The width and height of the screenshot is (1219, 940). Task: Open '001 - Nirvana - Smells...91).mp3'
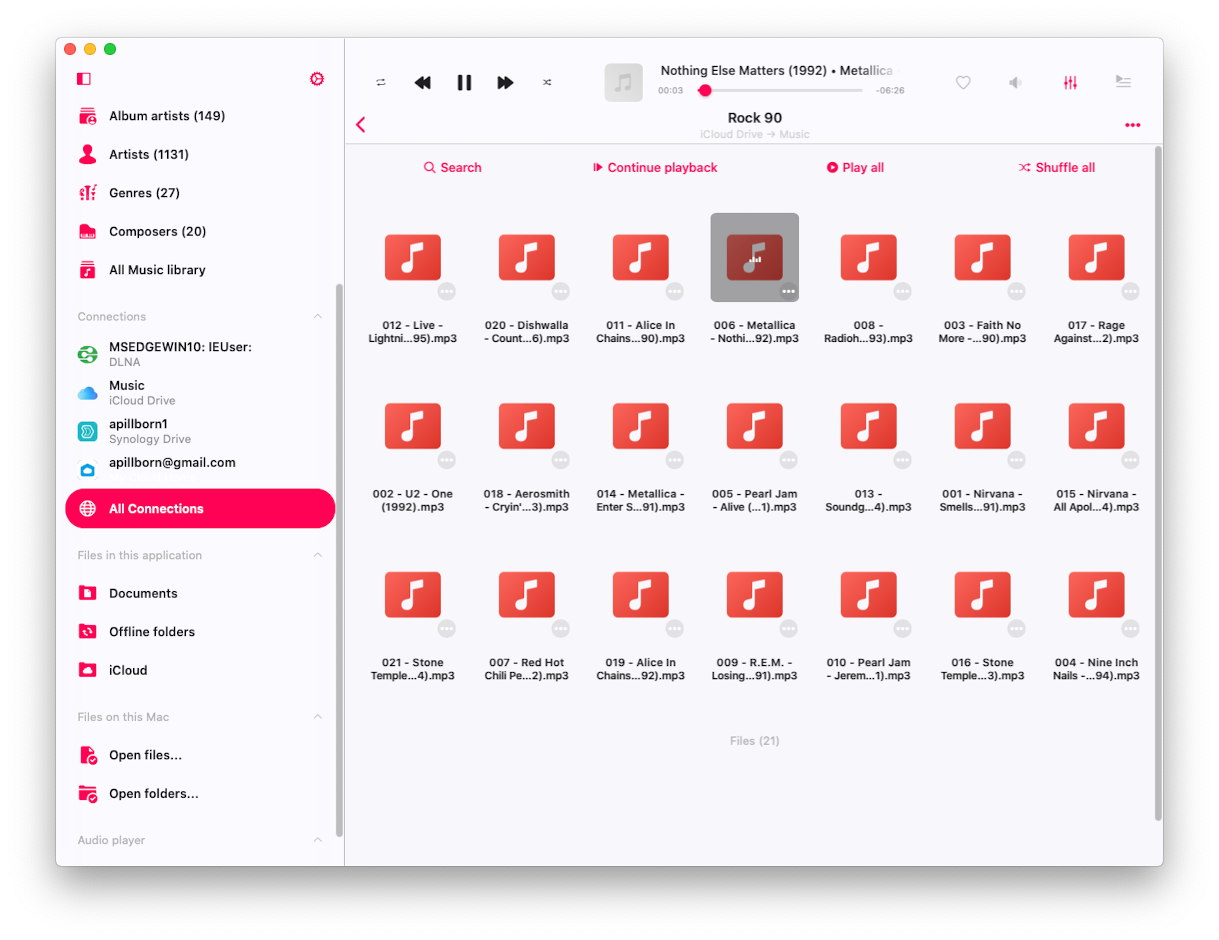(982, 427)
